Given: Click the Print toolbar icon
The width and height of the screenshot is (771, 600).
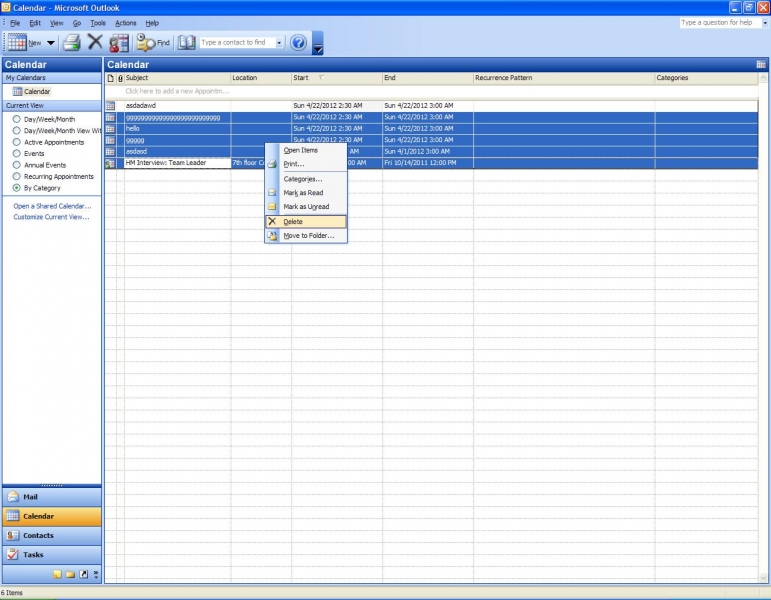Looking at the screenshot, I should (71, 42).
